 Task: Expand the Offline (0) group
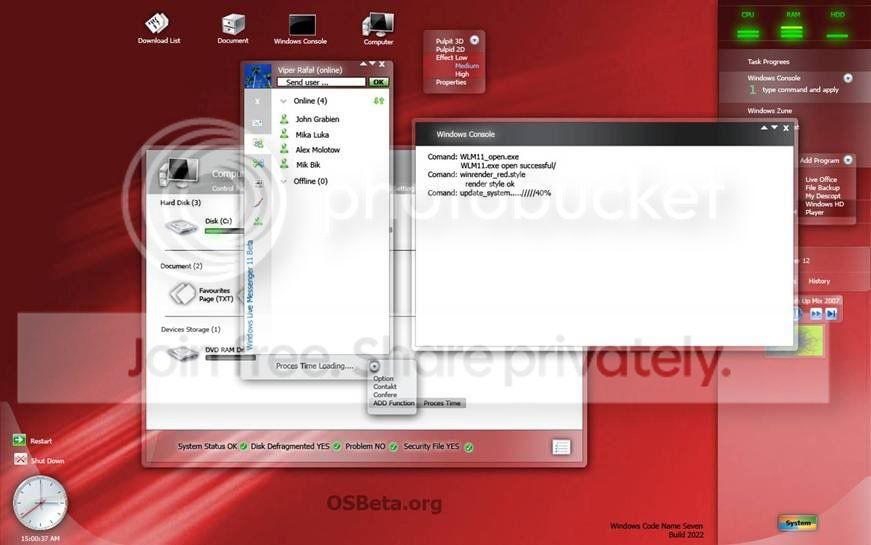click(x=283, y=181)
